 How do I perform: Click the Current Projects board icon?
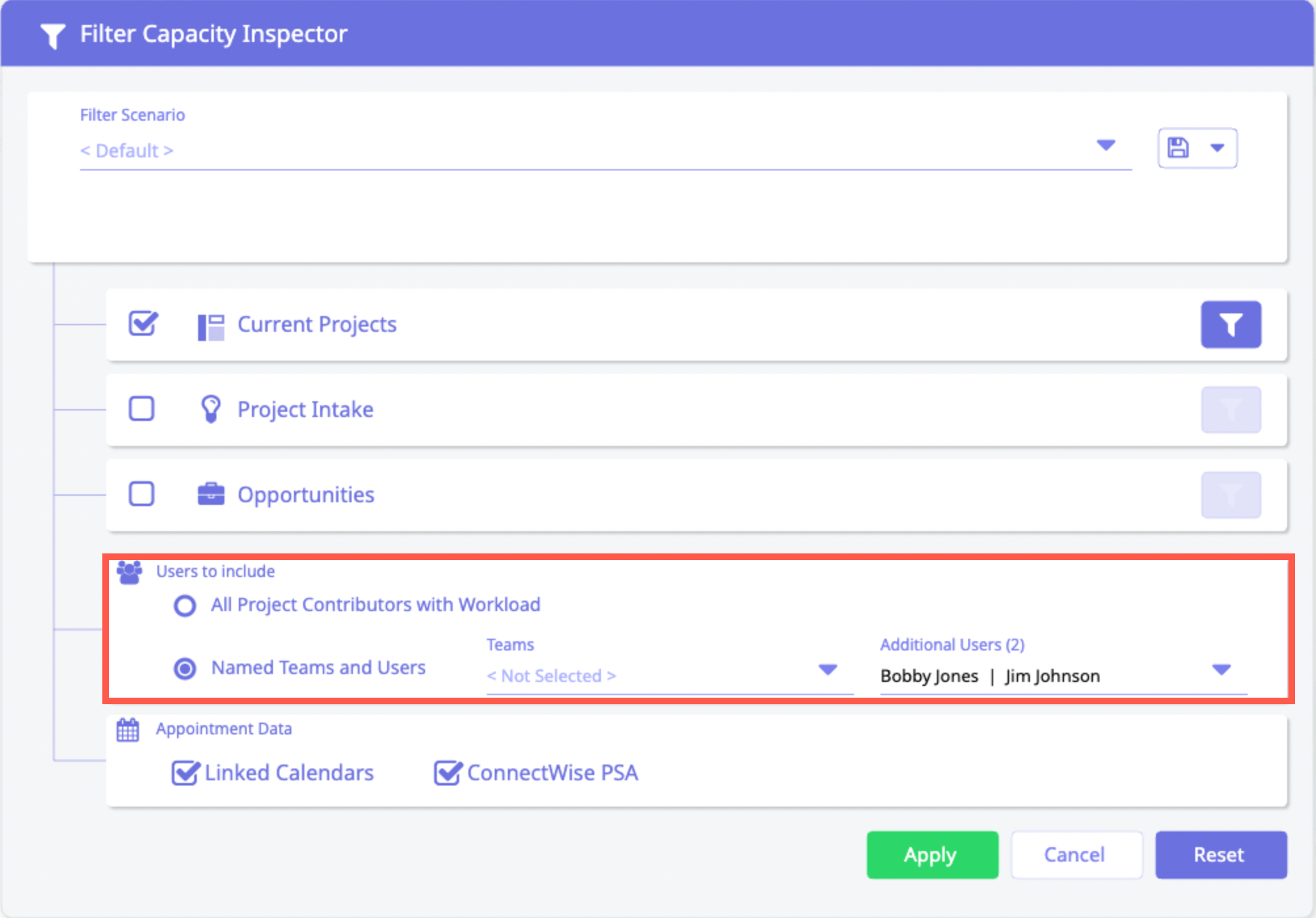(x=211, y=327)
